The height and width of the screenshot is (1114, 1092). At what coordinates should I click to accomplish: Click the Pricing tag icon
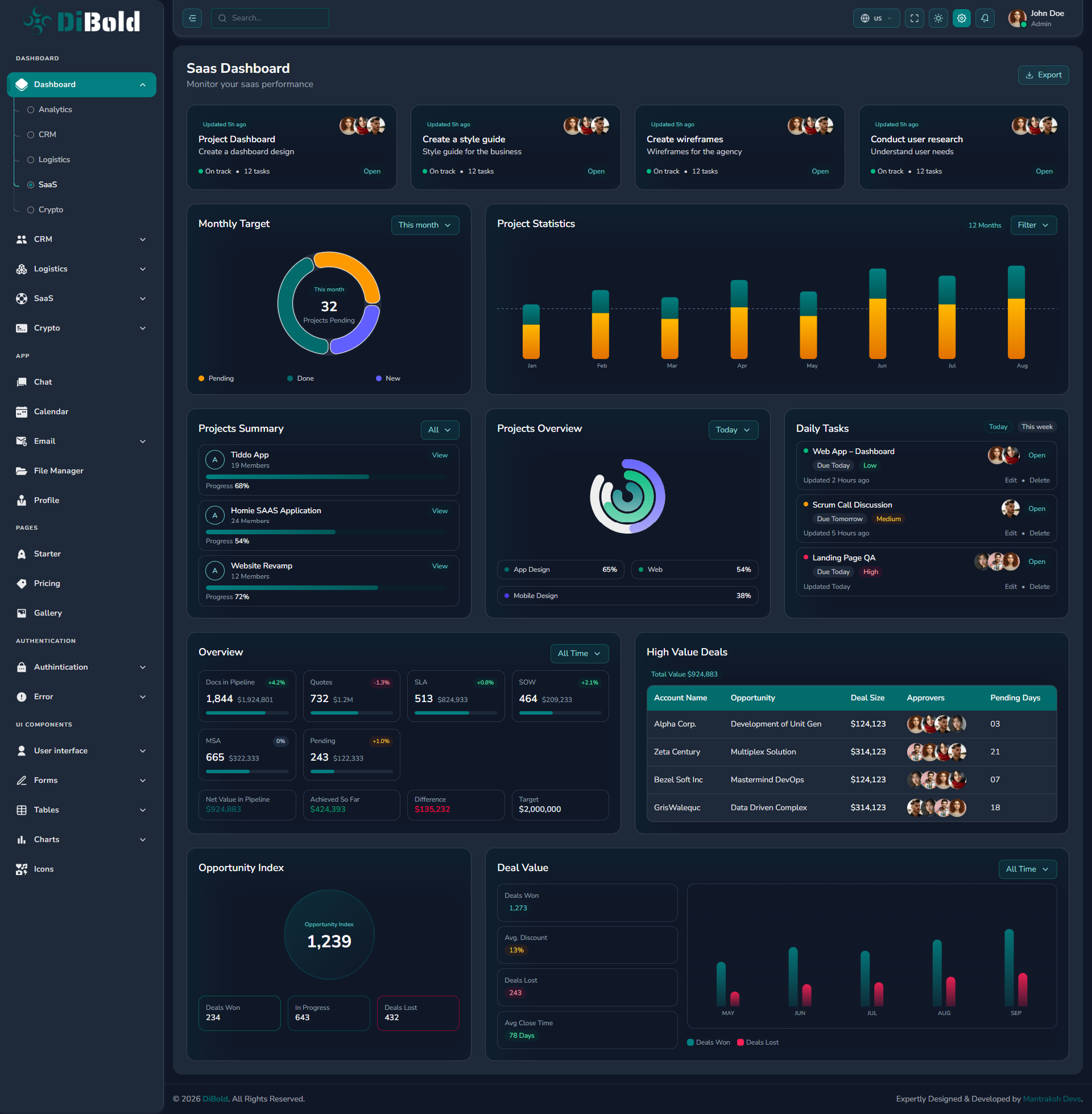[x=22, y=583]
